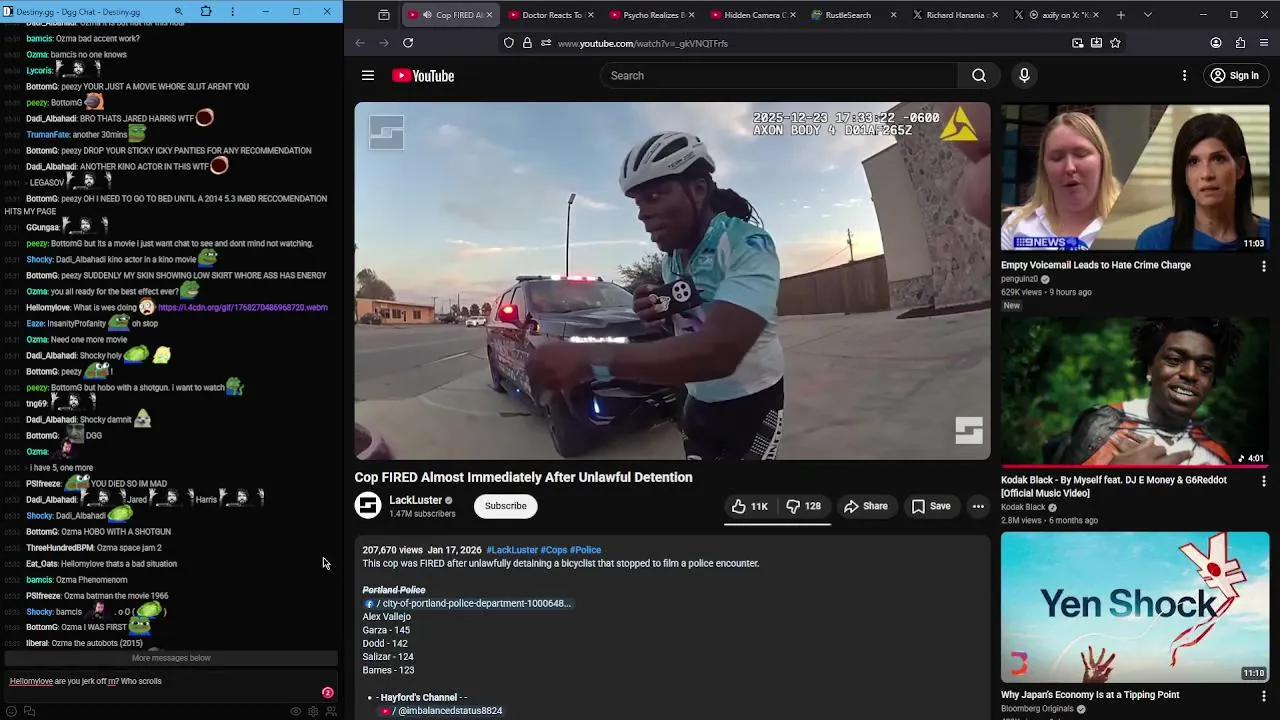Go back in browser history
This screenshot has height=720, width=1280.
click(360, 43)
